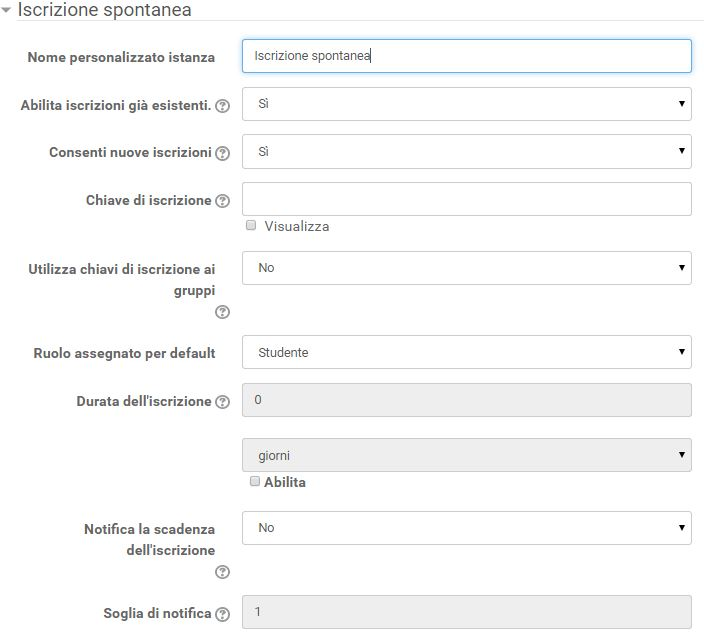
Task: Enable the Abilita checkbox for enrolment duration
Action: pyautogui.click(x=255, y=481)
